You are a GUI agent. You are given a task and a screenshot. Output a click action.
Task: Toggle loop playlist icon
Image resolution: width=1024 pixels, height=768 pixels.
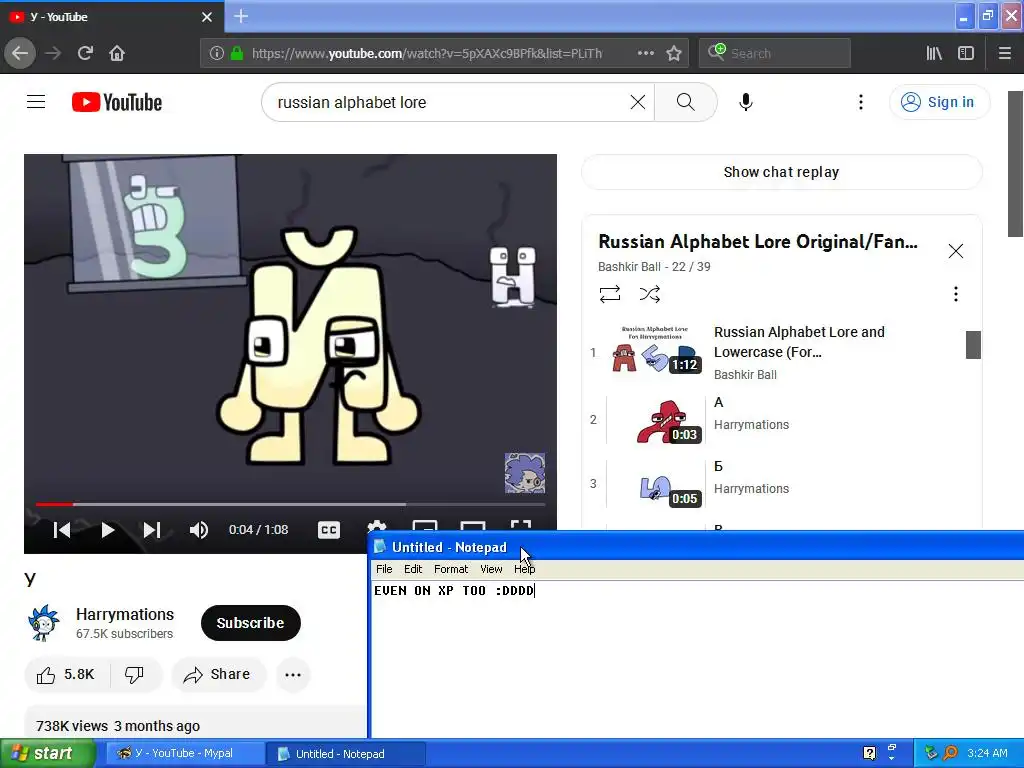point(609,294)
